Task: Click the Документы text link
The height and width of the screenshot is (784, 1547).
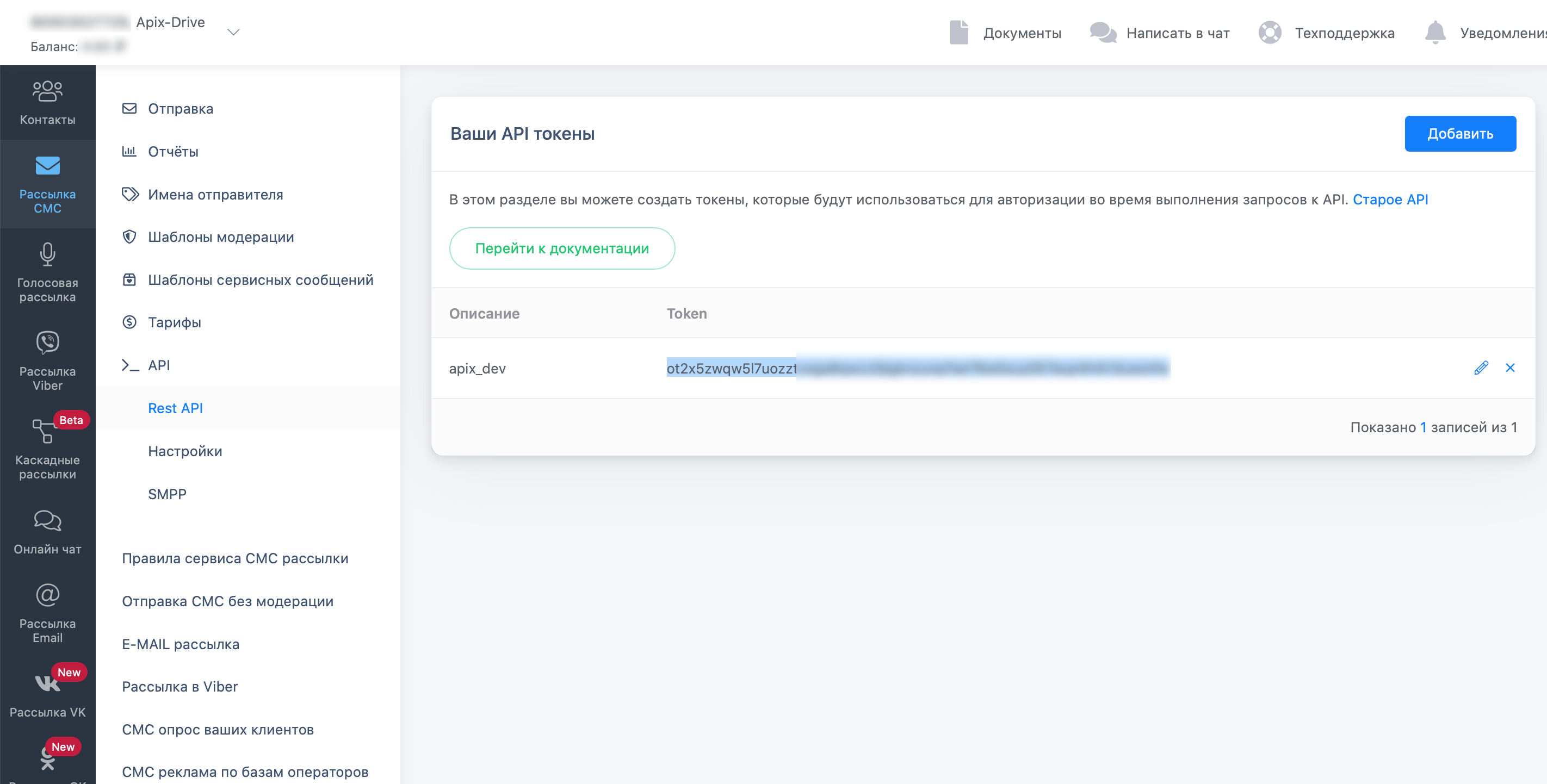Action: 1022,33
